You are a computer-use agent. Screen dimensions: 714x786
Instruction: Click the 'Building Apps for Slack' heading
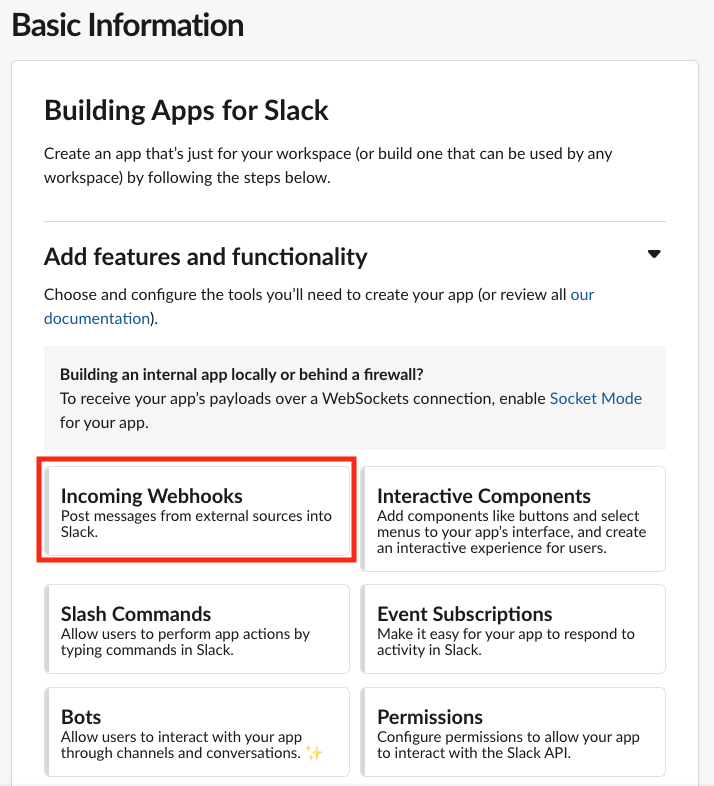[186, 110]
